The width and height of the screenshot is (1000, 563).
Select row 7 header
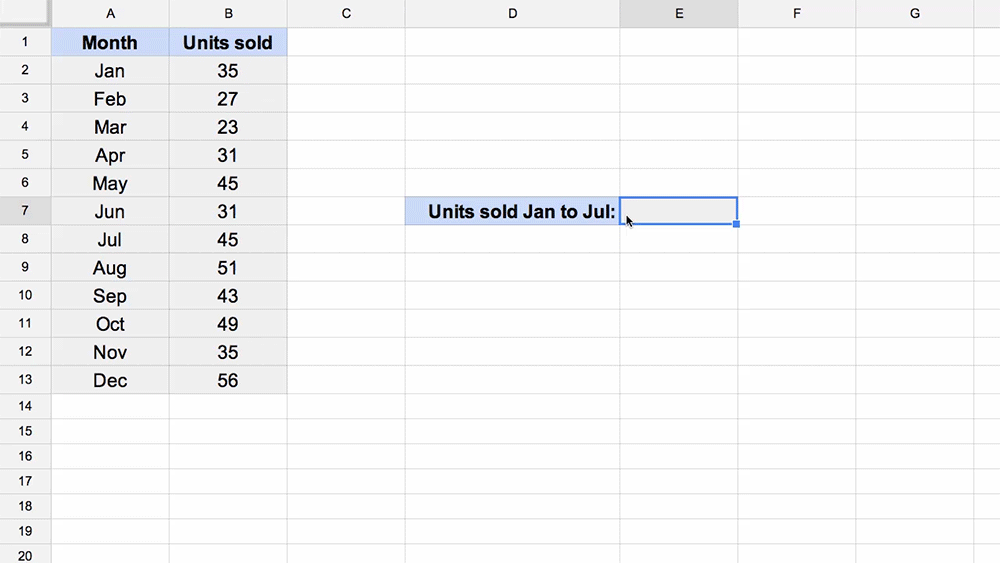tap(25, 210)
